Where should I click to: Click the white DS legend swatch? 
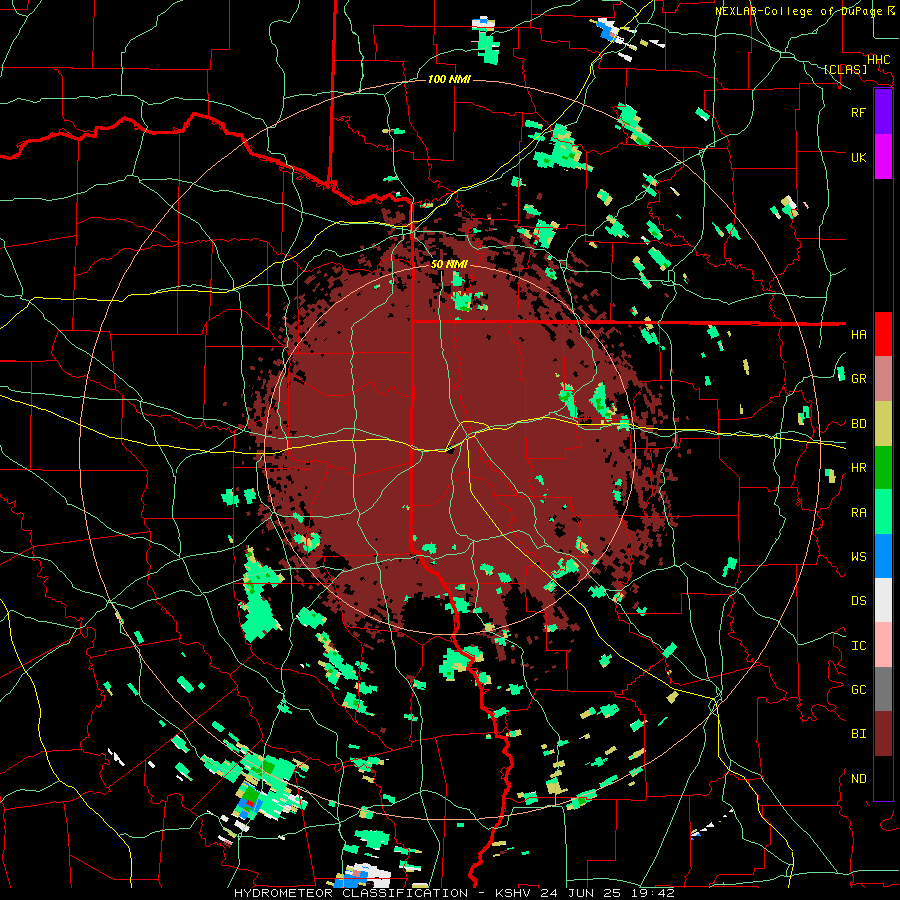coord(883,600)
